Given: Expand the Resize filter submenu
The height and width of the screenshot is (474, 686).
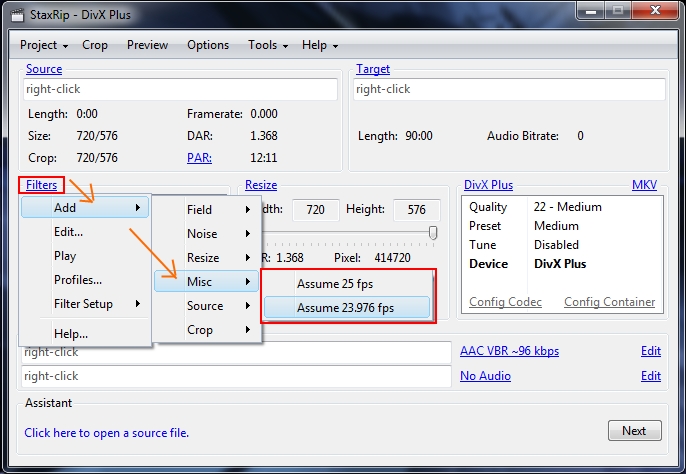Looking at the screenshot, I should coord(206,258).
